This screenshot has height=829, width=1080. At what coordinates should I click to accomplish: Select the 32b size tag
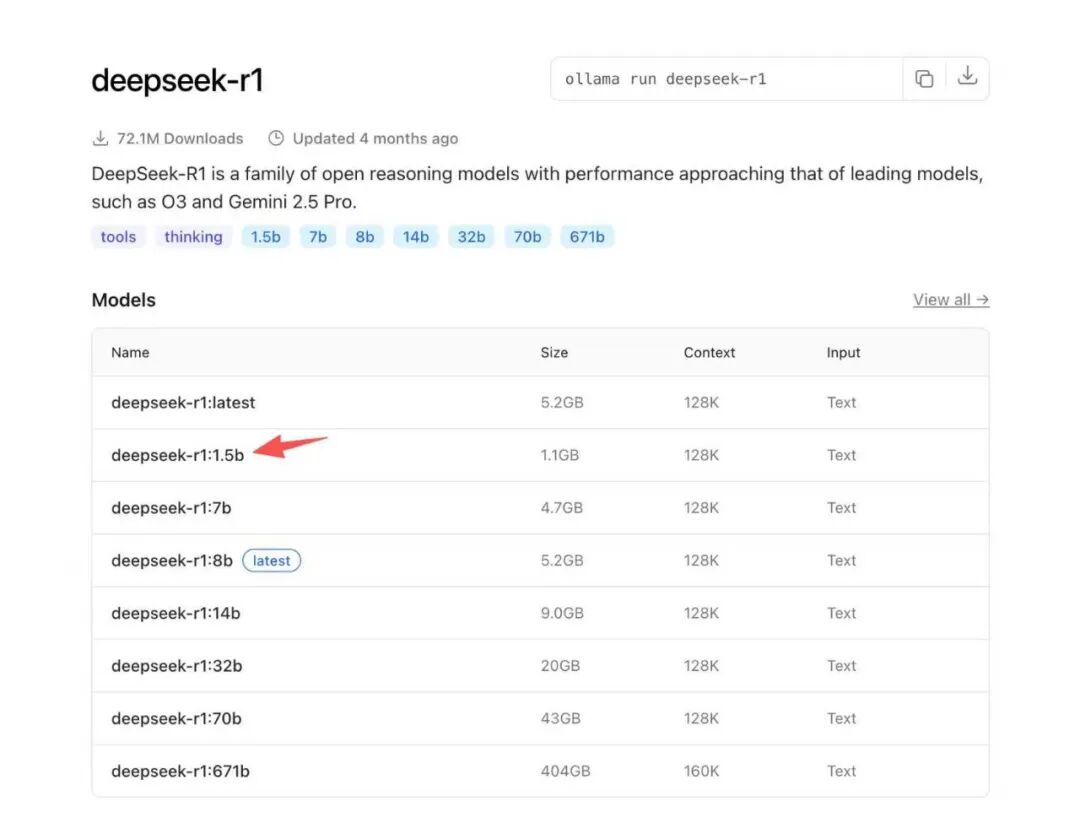471,237
